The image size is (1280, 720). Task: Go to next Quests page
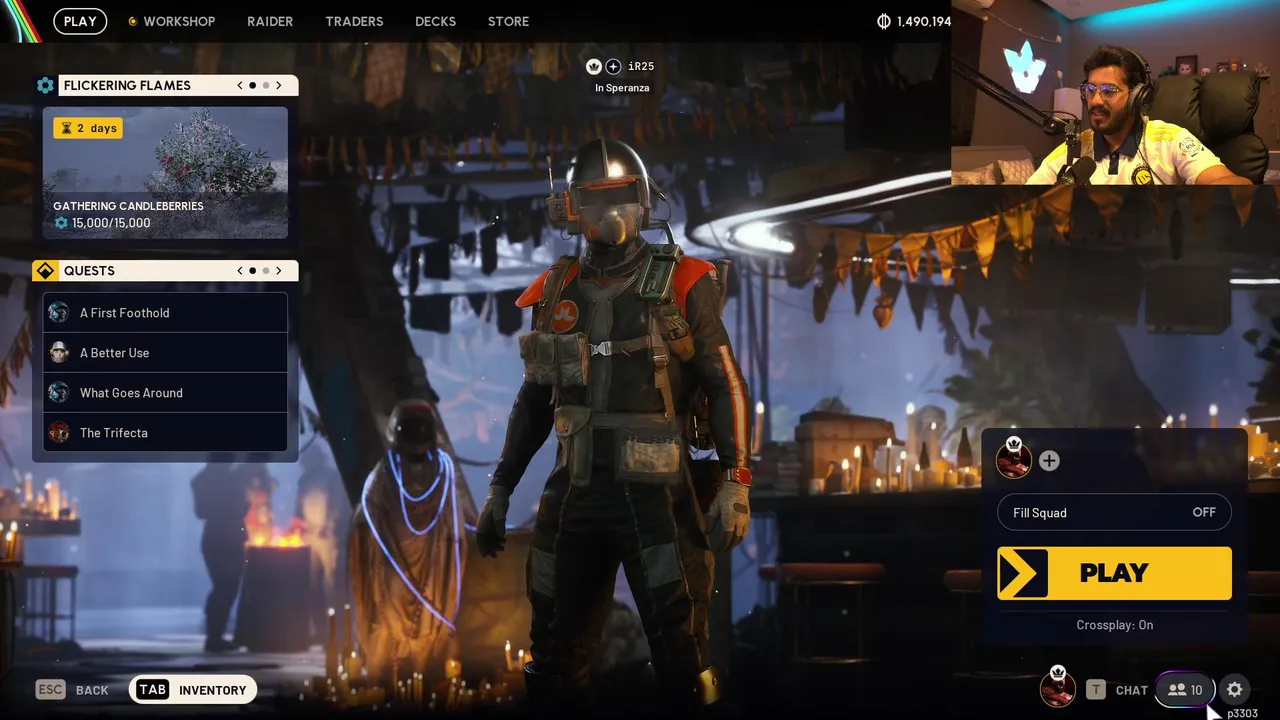coord(279,271)
